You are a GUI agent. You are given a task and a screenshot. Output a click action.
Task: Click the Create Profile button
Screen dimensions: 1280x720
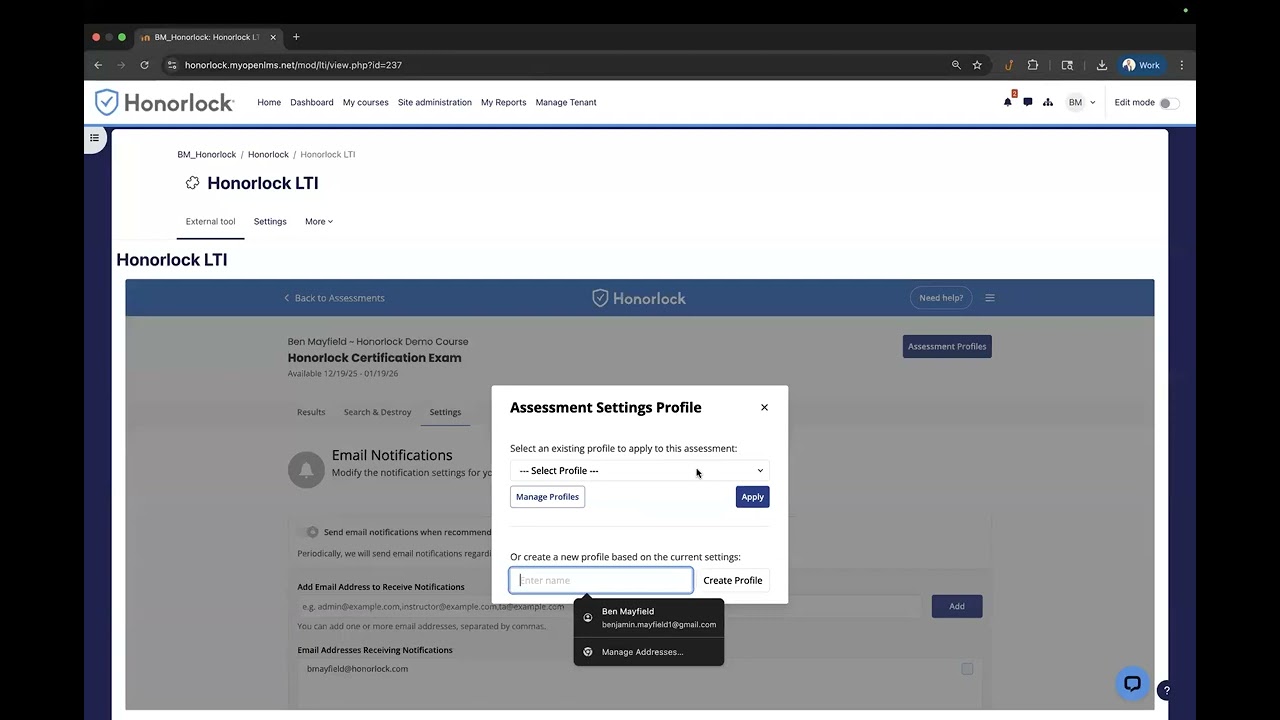(x=733, y=580)
